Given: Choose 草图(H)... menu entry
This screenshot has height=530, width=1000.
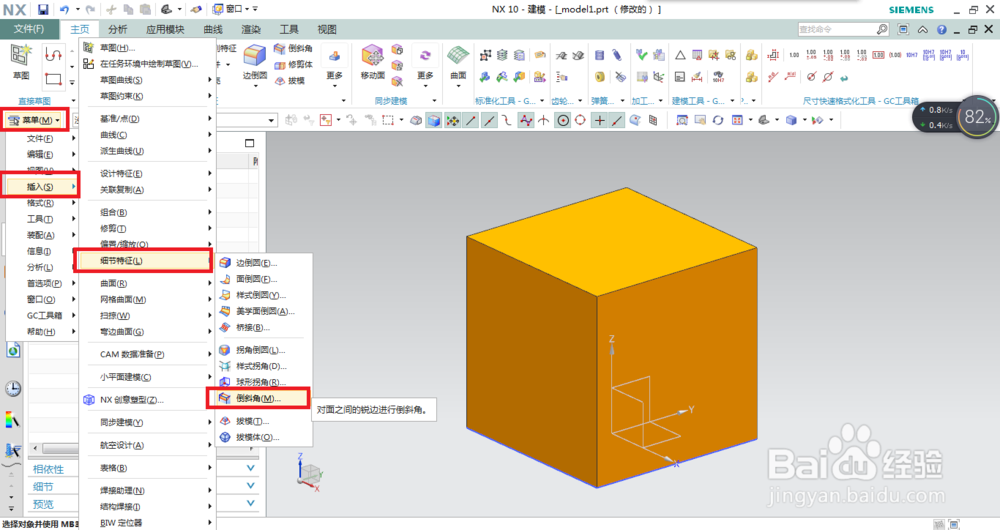Looking at the screenshot, I should 145,47.
